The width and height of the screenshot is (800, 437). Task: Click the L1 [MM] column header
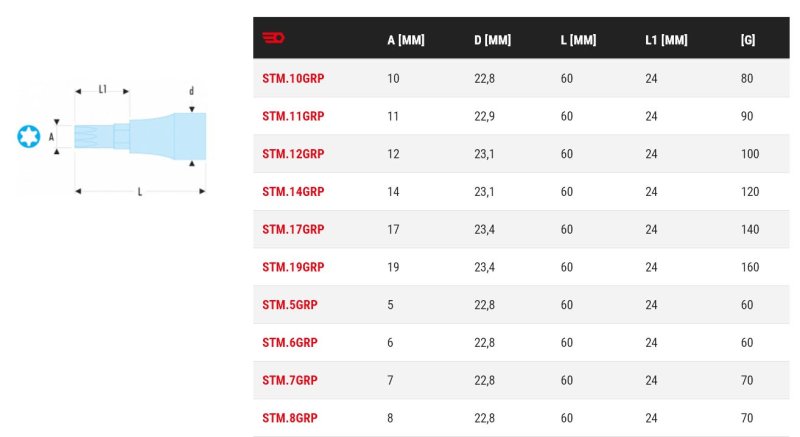click(x=666, y=40)
